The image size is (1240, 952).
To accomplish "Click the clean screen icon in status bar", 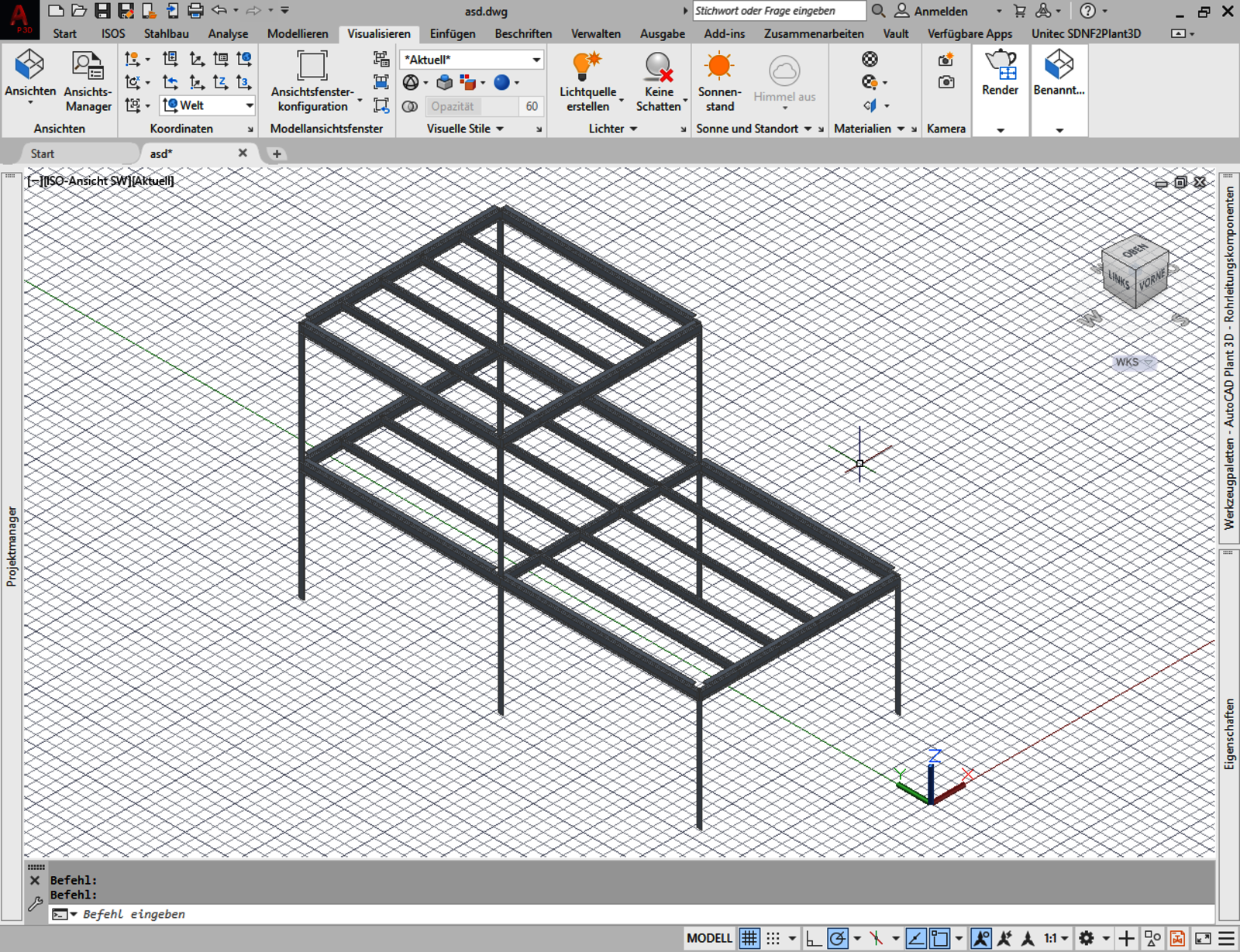I will 1203,938.
